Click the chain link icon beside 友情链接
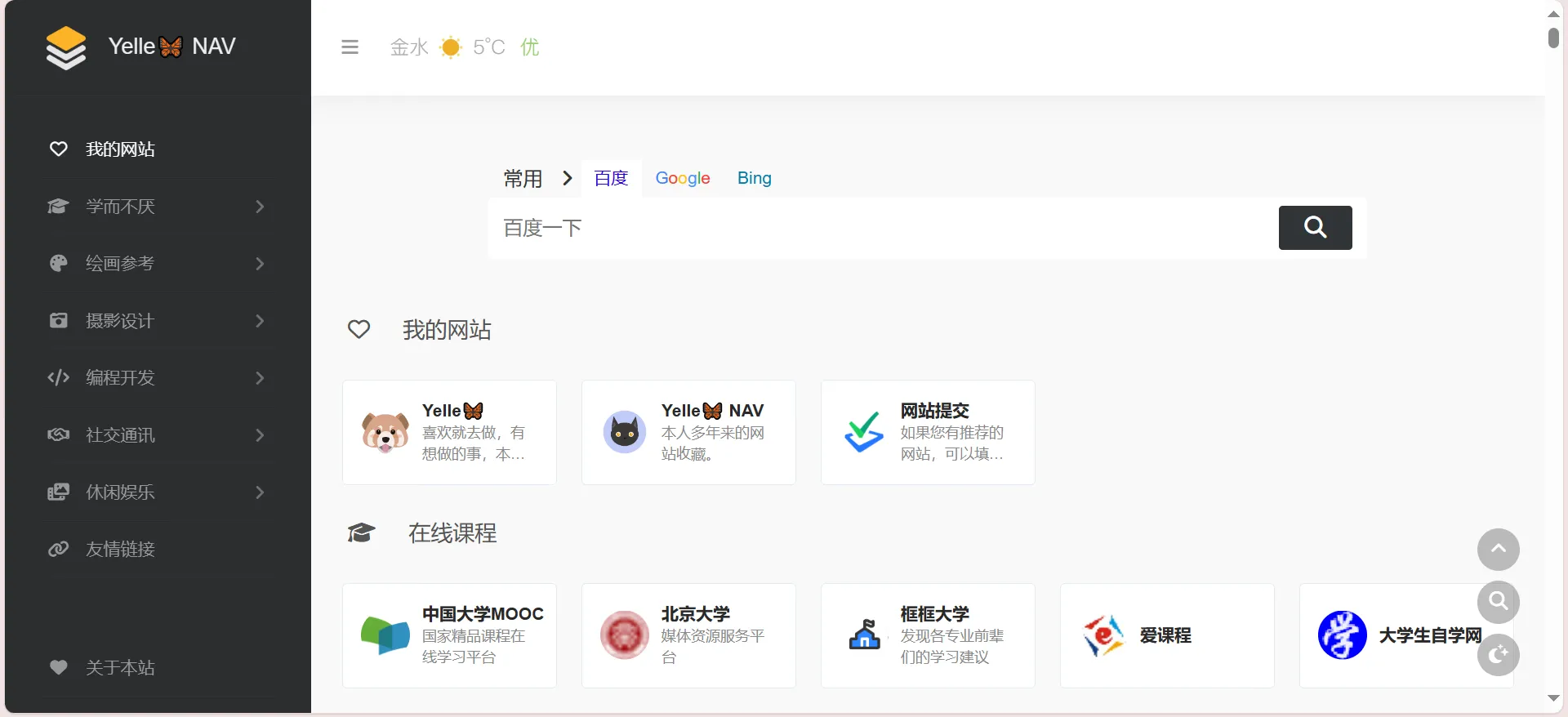1568x717 pixels. [58, 549]
